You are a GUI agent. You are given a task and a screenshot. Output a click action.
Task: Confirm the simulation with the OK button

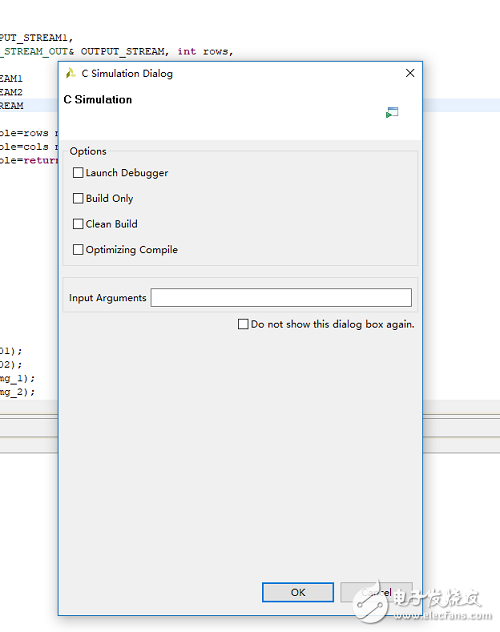click(298, 592)
